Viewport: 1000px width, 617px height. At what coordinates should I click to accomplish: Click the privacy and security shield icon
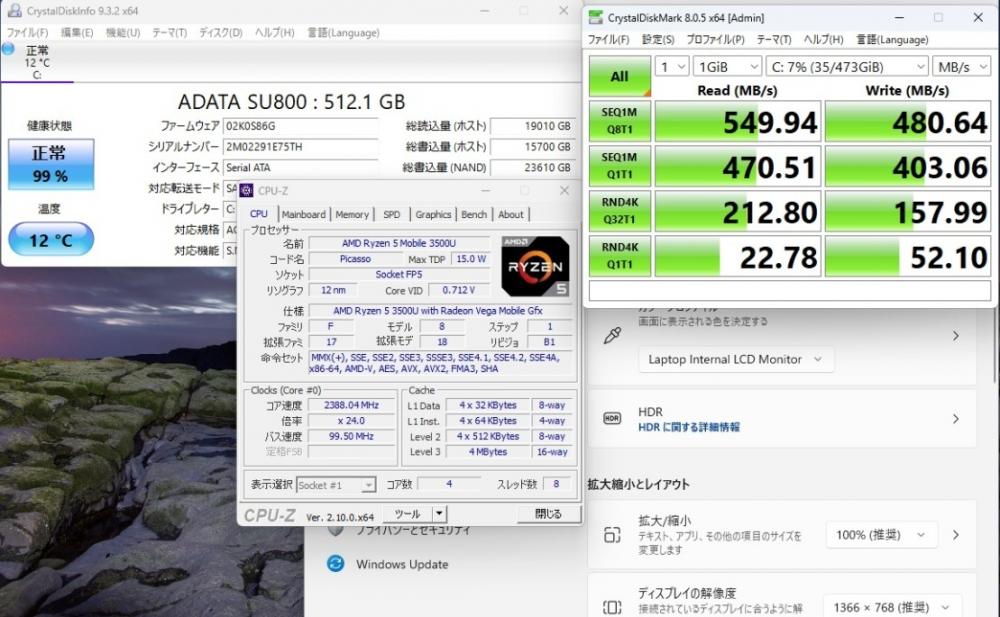[x=335, y=531]
